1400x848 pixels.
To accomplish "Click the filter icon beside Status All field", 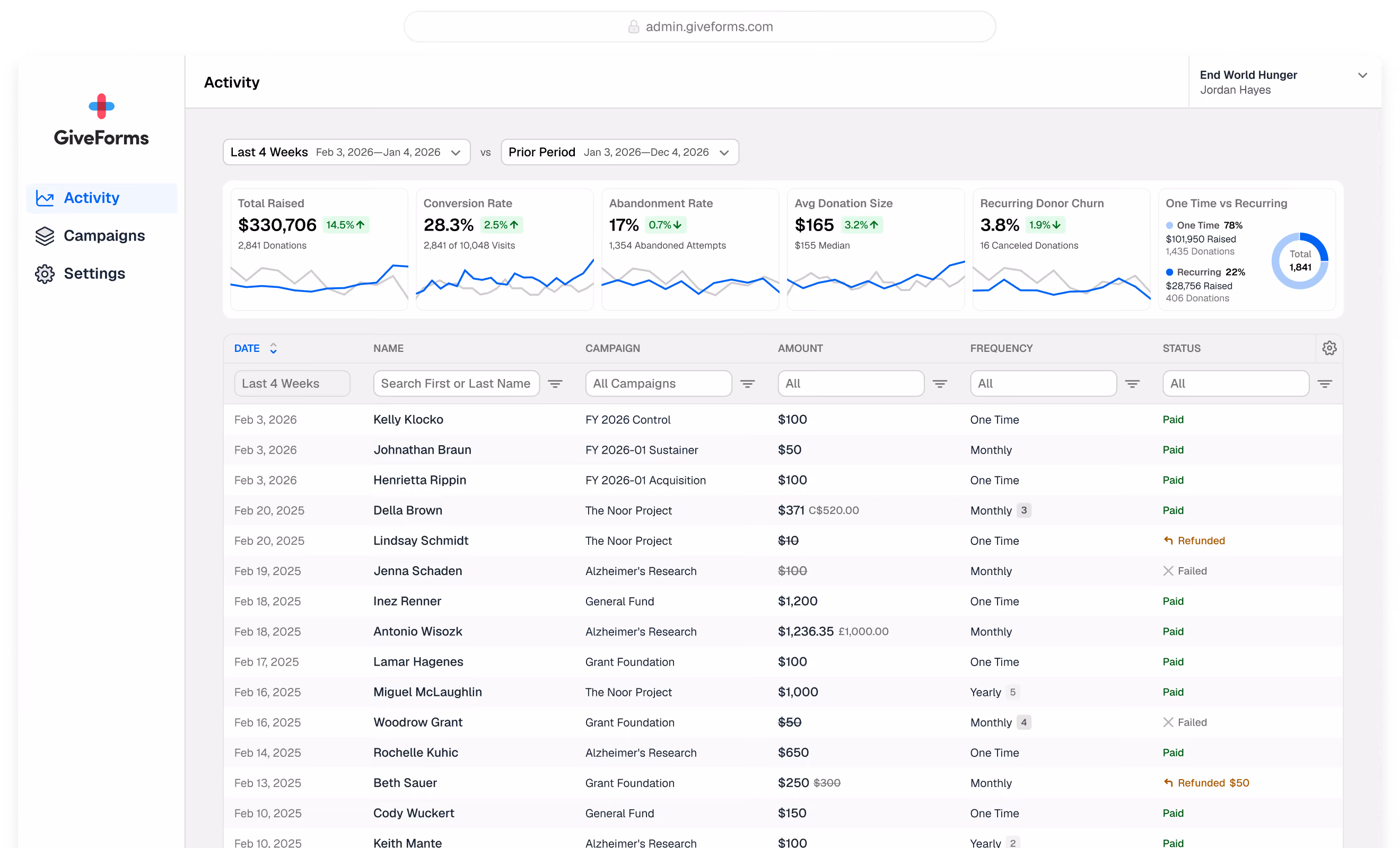I will coord(1325,384).
